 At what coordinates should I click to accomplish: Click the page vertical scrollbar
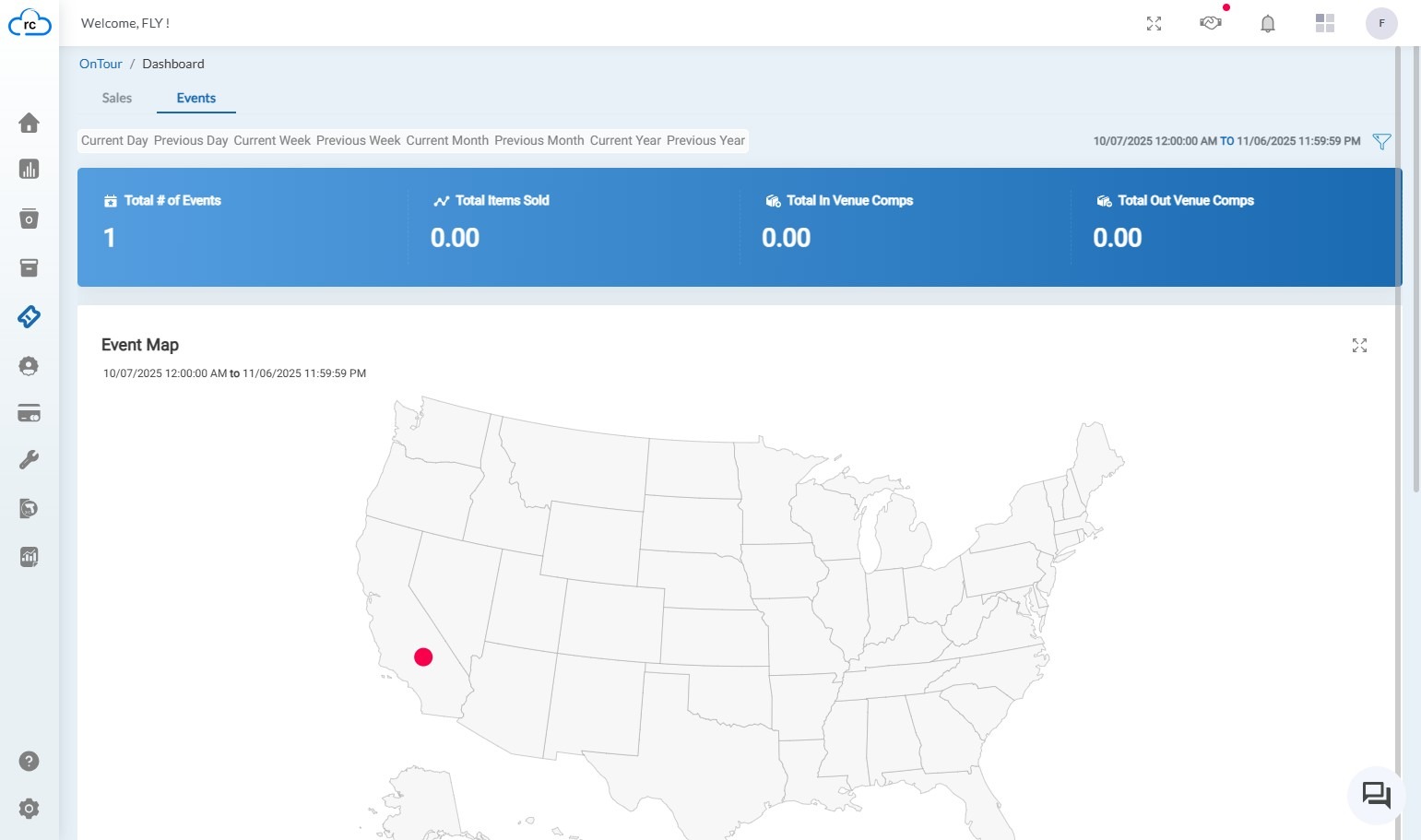coord(1416,267)
